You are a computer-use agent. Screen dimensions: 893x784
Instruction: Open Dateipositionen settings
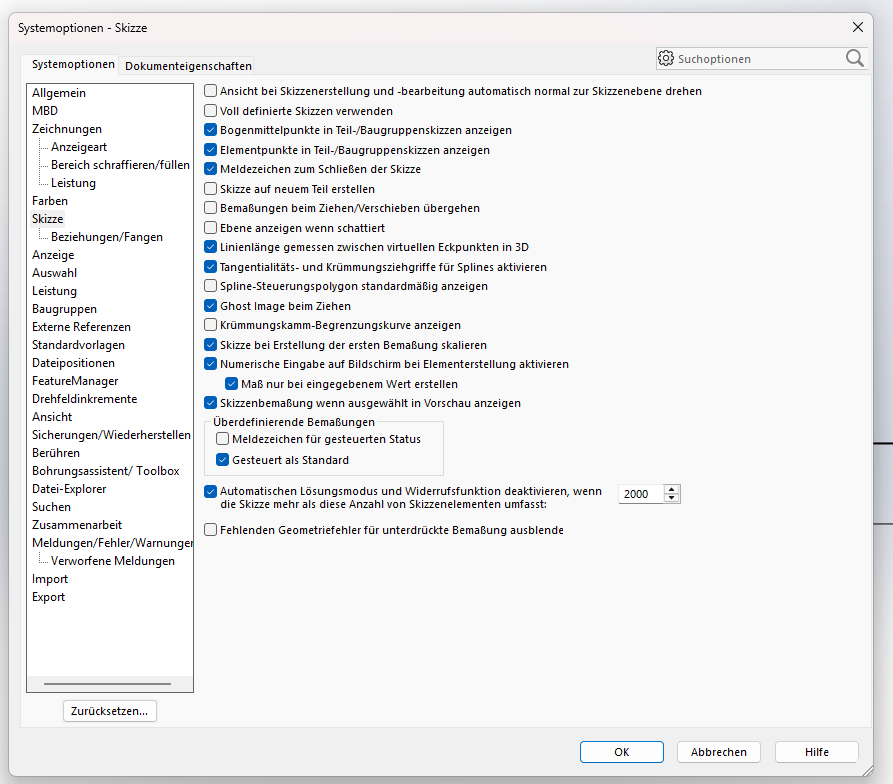73,363
